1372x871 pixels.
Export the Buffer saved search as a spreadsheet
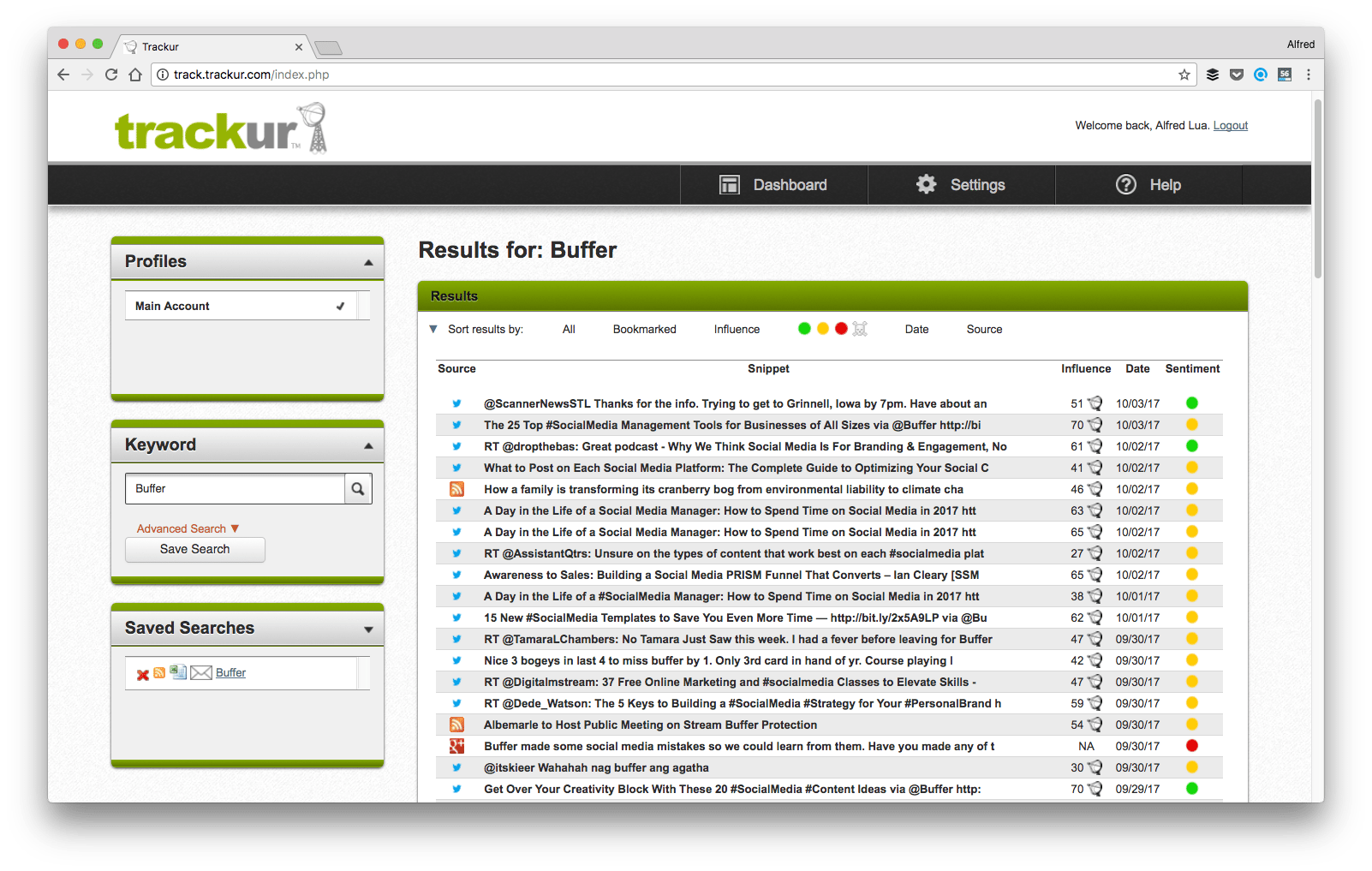tap(178, 673)
